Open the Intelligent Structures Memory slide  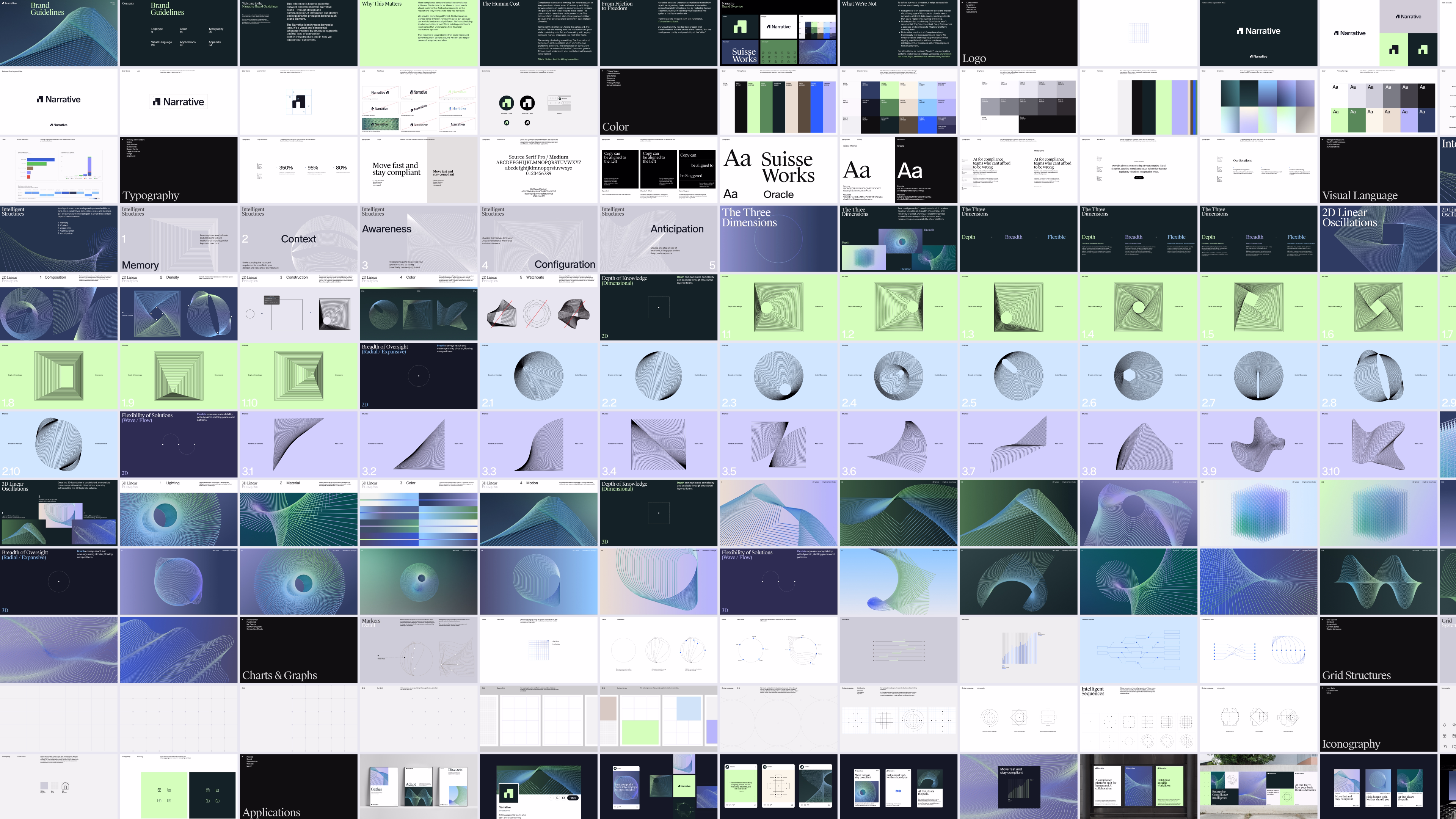pos(179,238)
